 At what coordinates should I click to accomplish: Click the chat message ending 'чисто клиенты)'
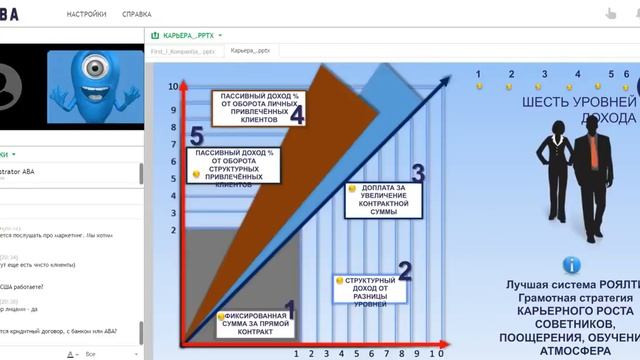click(x=38, y=265)
